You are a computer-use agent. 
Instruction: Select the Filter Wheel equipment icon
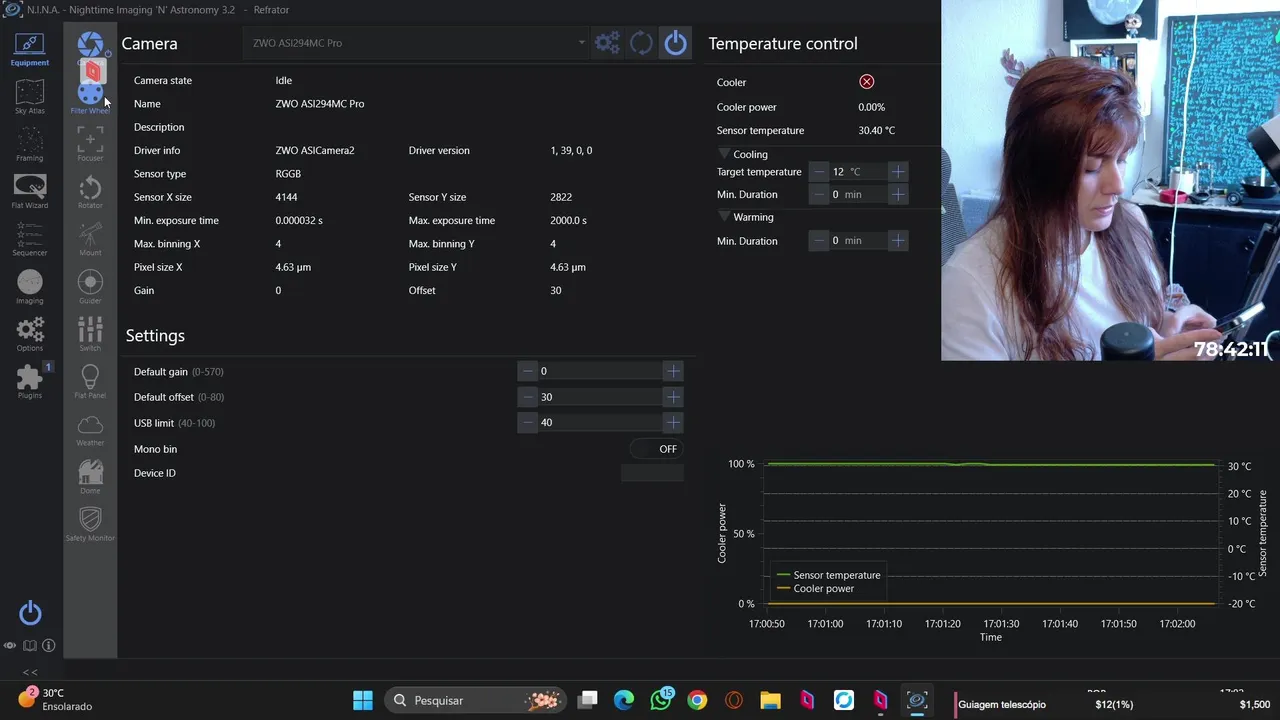pyautogui.click(x=90, y=97)
